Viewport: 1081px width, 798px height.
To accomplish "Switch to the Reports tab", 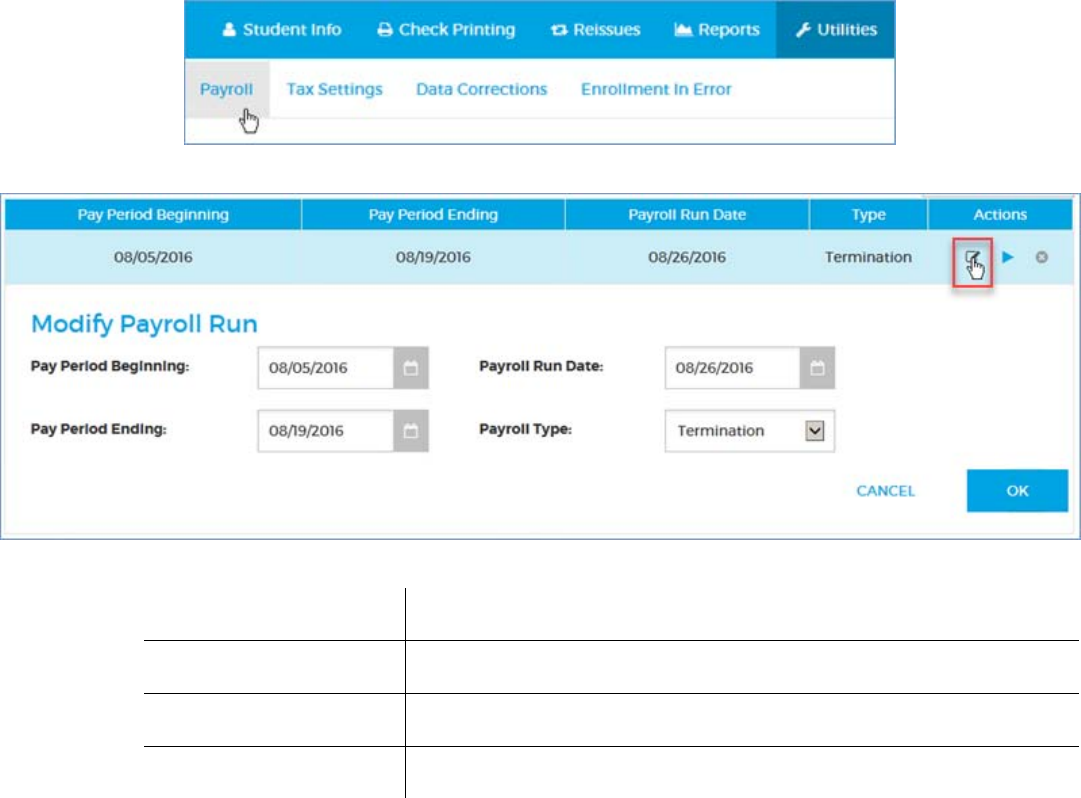I will (717, 30).
